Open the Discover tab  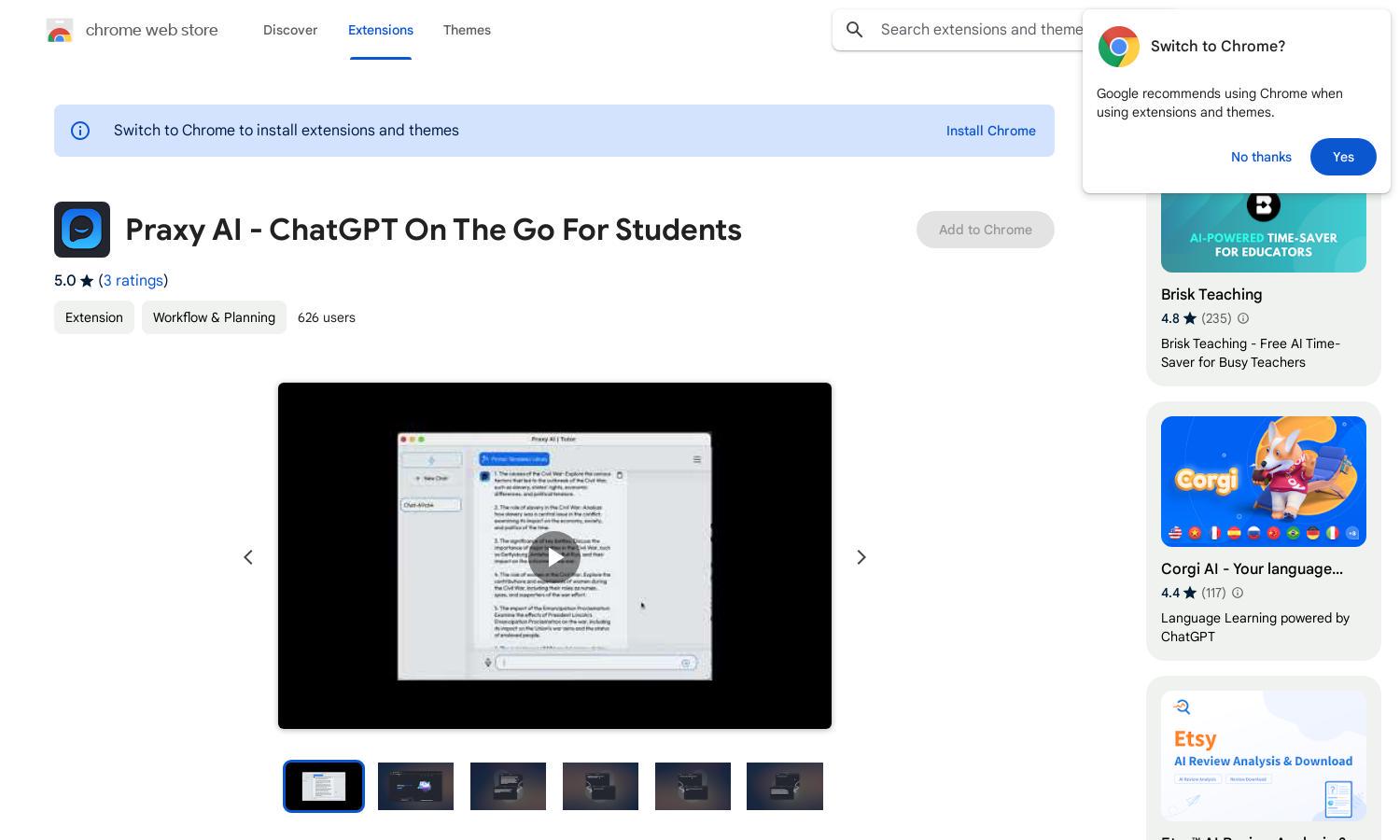pyautogui.click(x=290, y=30)
